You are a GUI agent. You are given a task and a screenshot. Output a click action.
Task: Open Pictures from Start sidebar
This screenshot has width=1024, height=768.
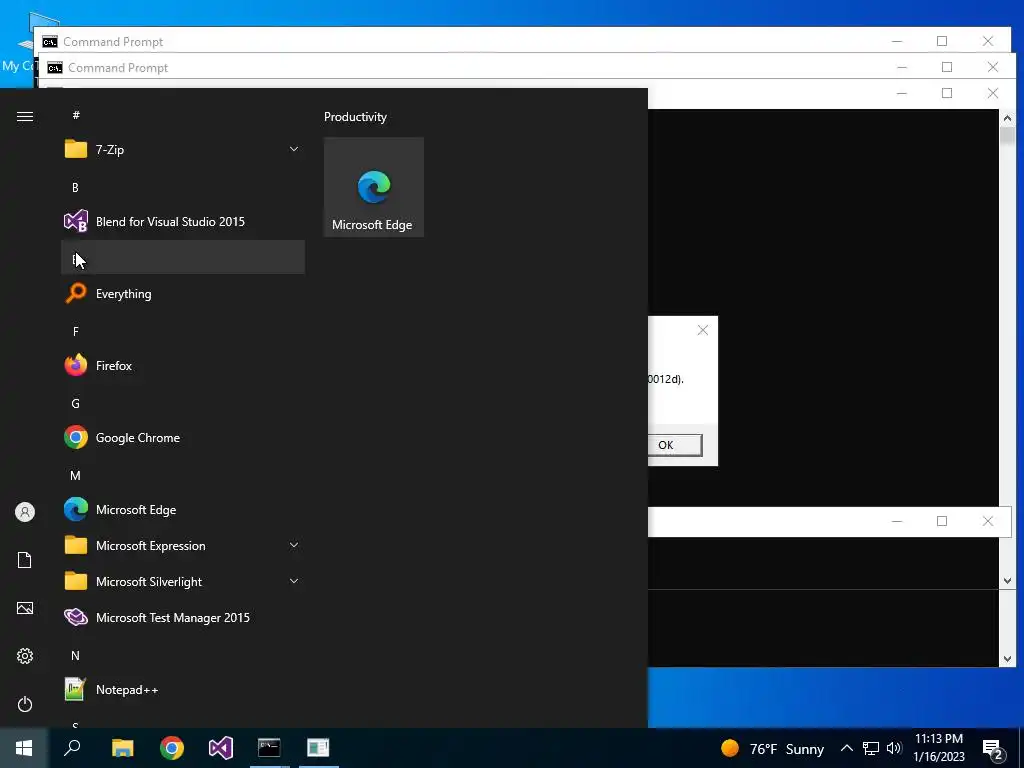pyautogui.click(x=25, y=608)
